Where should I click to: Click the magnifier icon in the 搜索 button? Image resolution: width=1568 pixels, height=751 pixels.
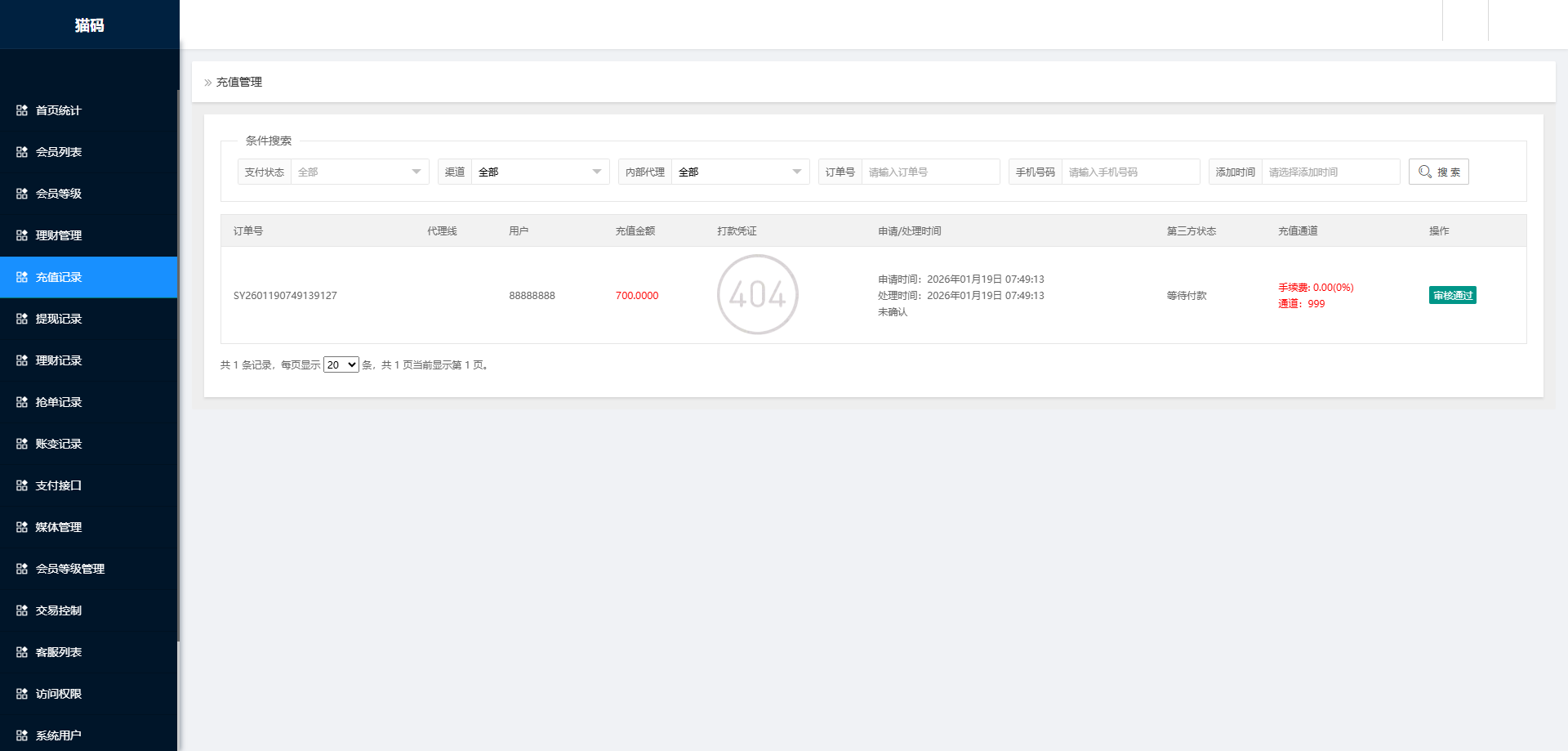tap(1425, 172)
